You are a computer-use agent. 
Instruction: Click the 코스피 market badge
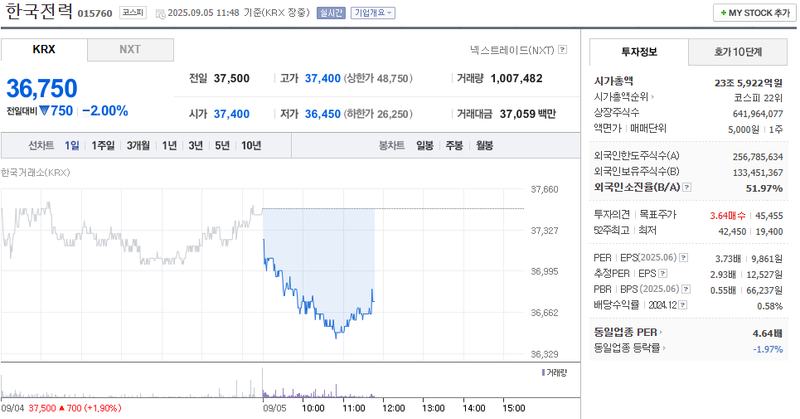pos(133,13)
